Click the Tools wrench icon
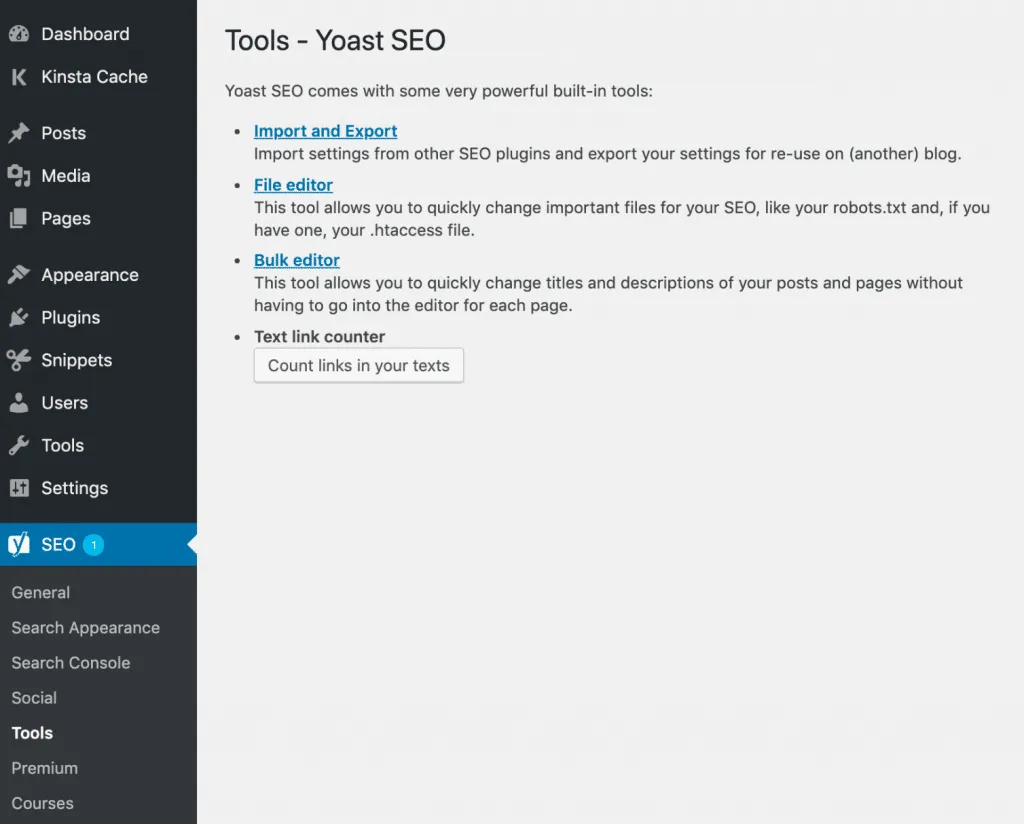The height and width of the screenshot is (824, 1024). (x=21, y=445)
